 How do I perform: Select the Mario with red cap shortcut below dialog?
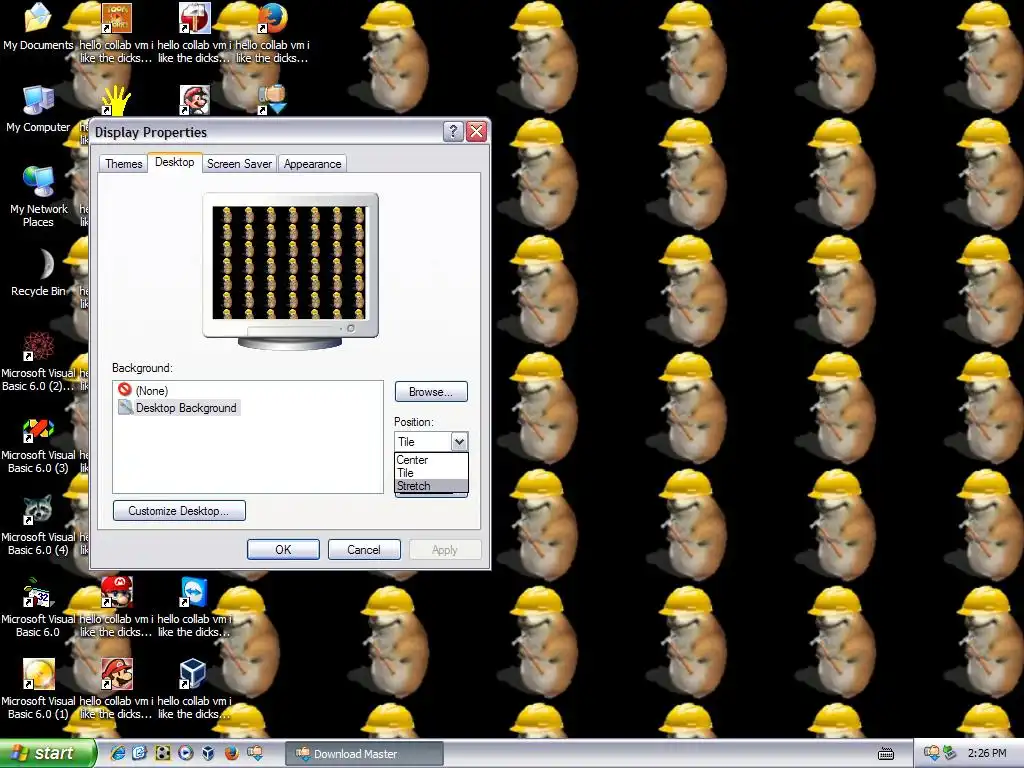tap(117, 592)
